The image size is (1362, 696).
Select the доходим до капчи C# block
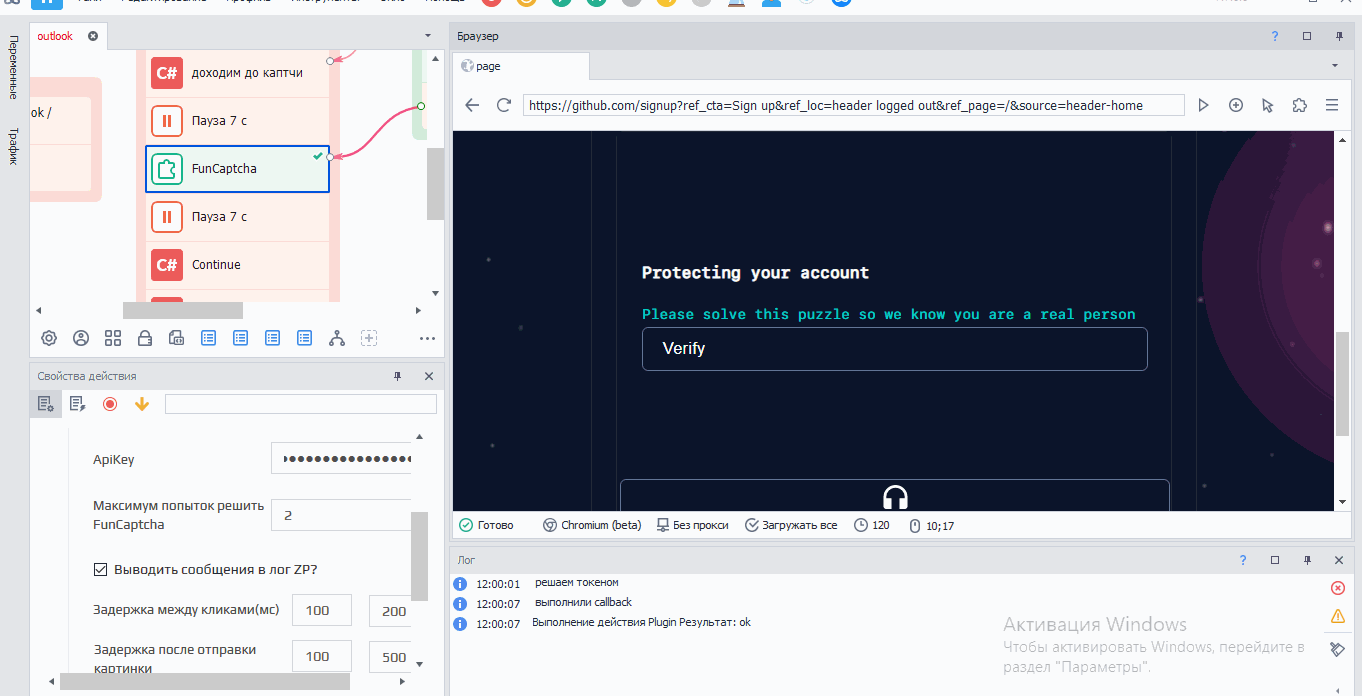237,73
